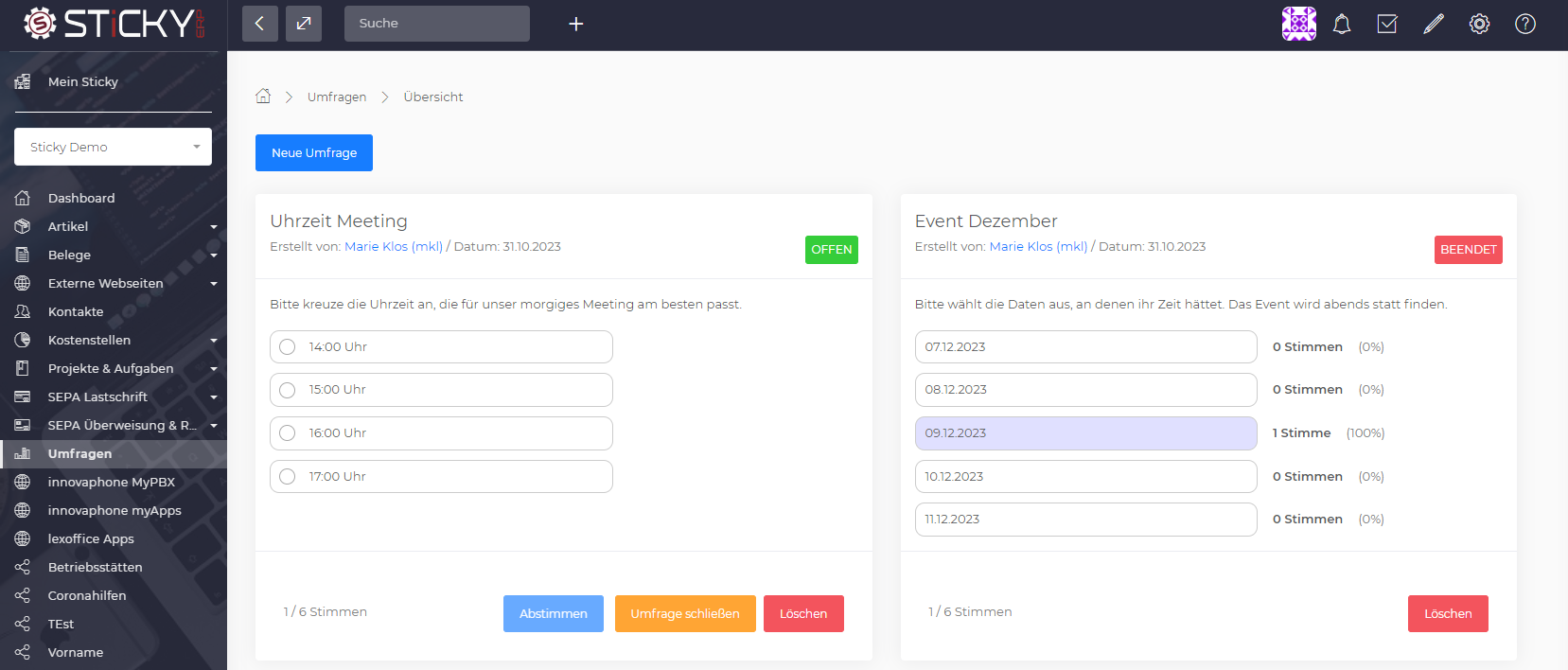The image size is (1568, 670).
Task: Expand the Externe Webseiten submenu arrow
Action: coord(214,284)
